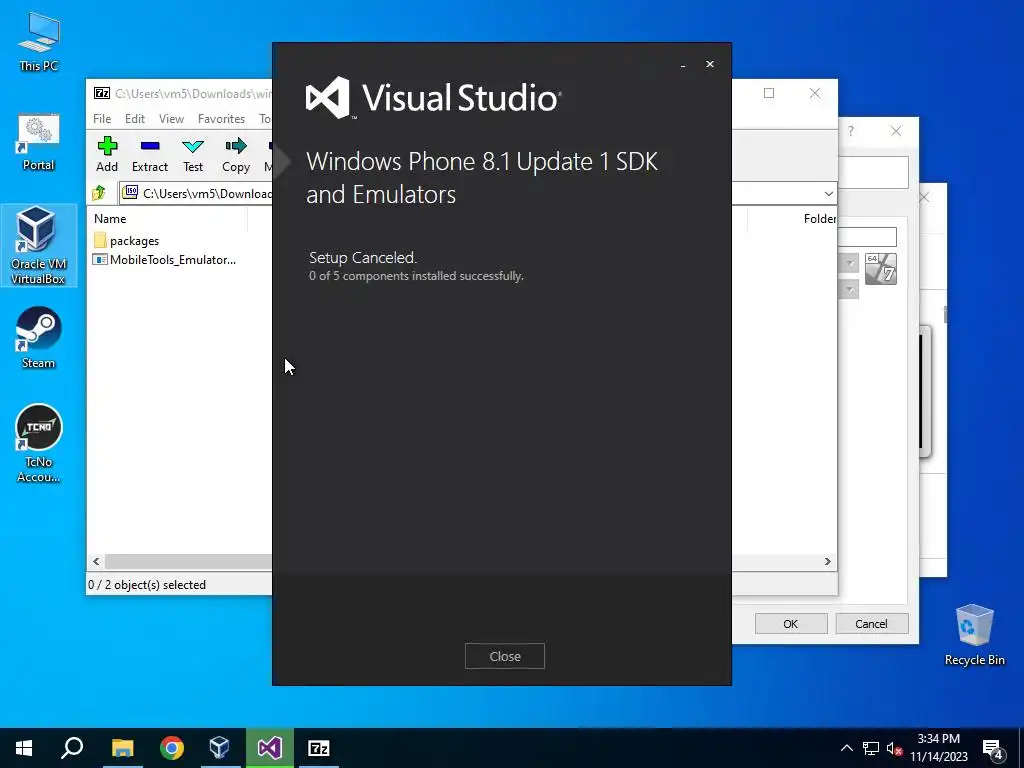The image size is (1024, 768).
Task: Select the TcNo Account Switcher desktop icon
Action: (x=39, y=444)
